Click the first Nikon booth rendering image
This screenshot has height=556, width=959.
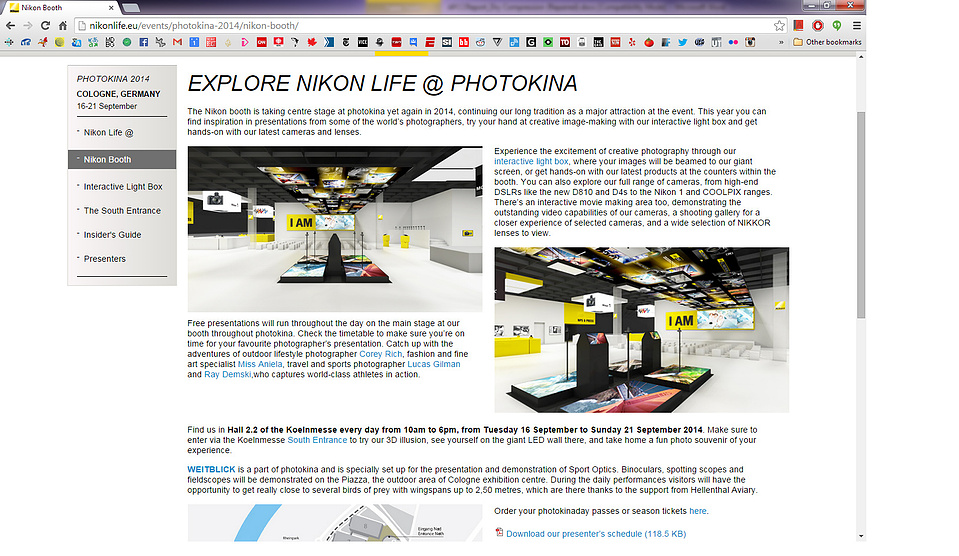click(x=335, y=229)
